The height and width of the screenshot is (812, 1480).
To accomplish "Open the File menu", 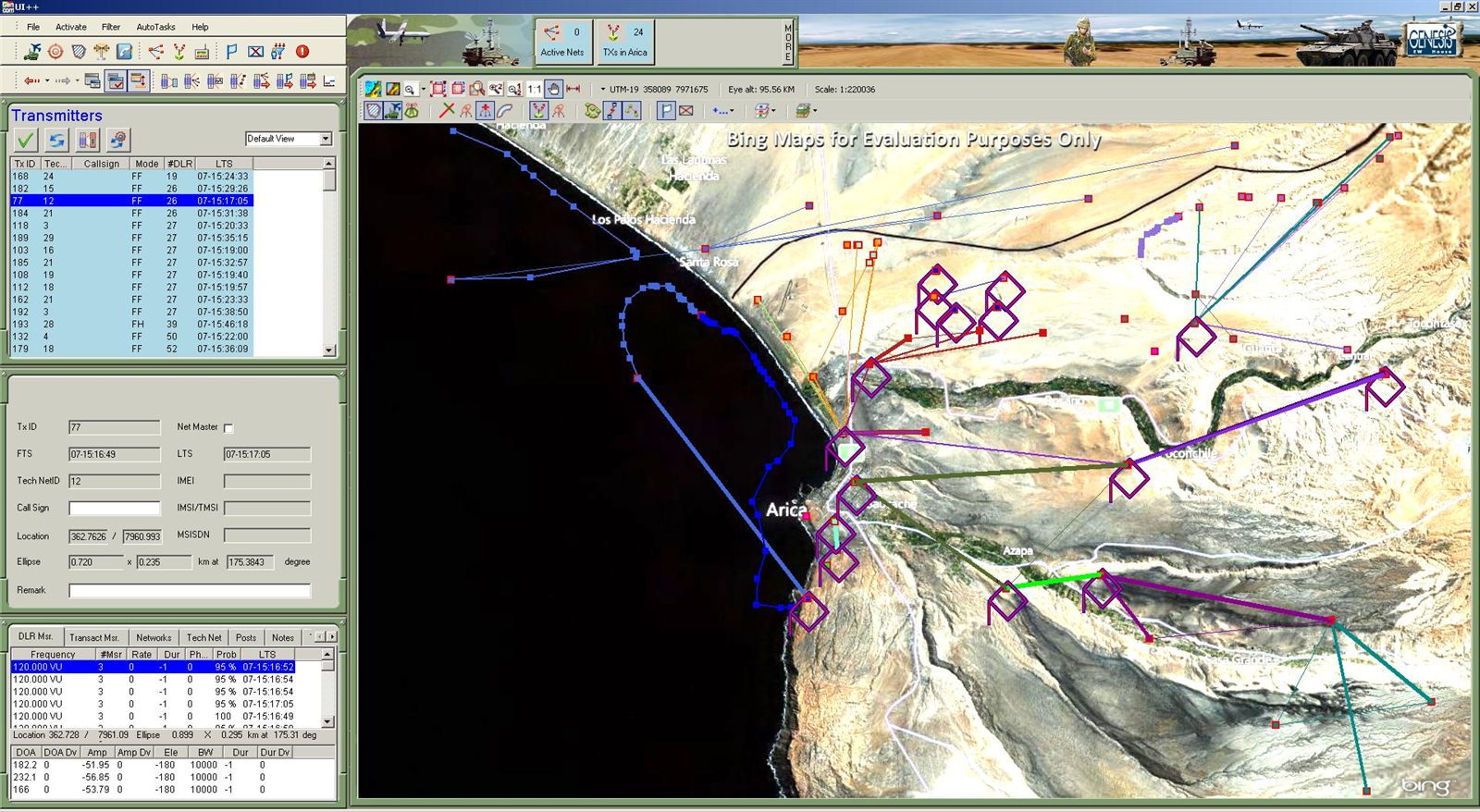I will [x=33, y=27].
